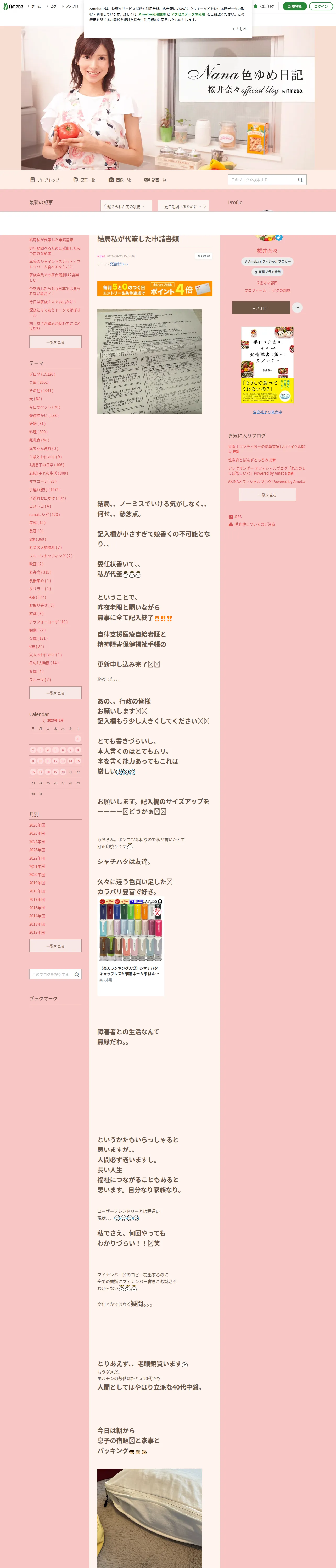
Task: Click the sidebar blog search input field
Action: (x=51, y=975)
